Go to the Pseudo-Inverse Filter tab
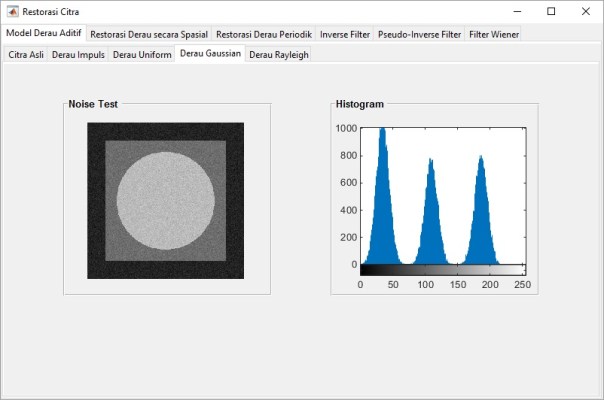This screenshot has width=604, height=400. [x=420, y=34]
